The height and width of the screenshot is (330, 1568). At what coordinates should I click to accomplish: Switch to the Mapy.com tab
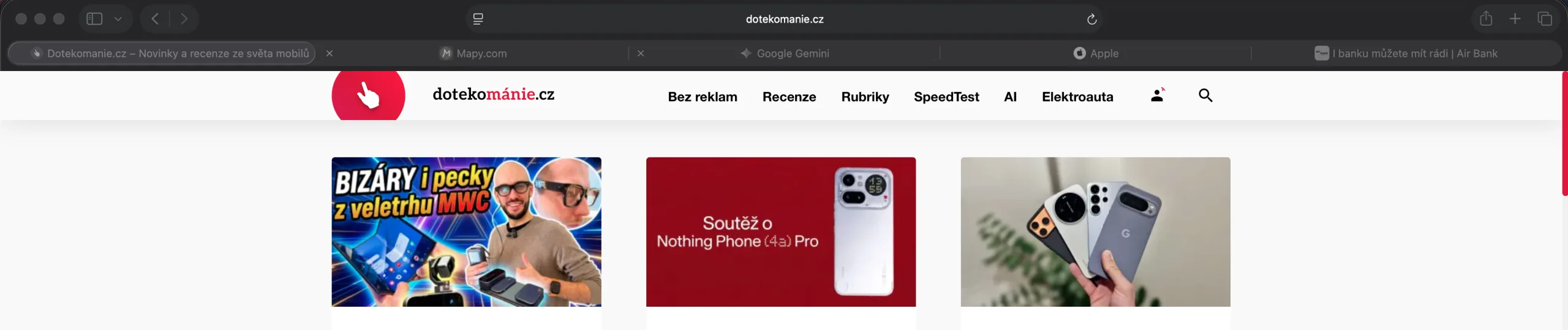click(x=473, y=53)
